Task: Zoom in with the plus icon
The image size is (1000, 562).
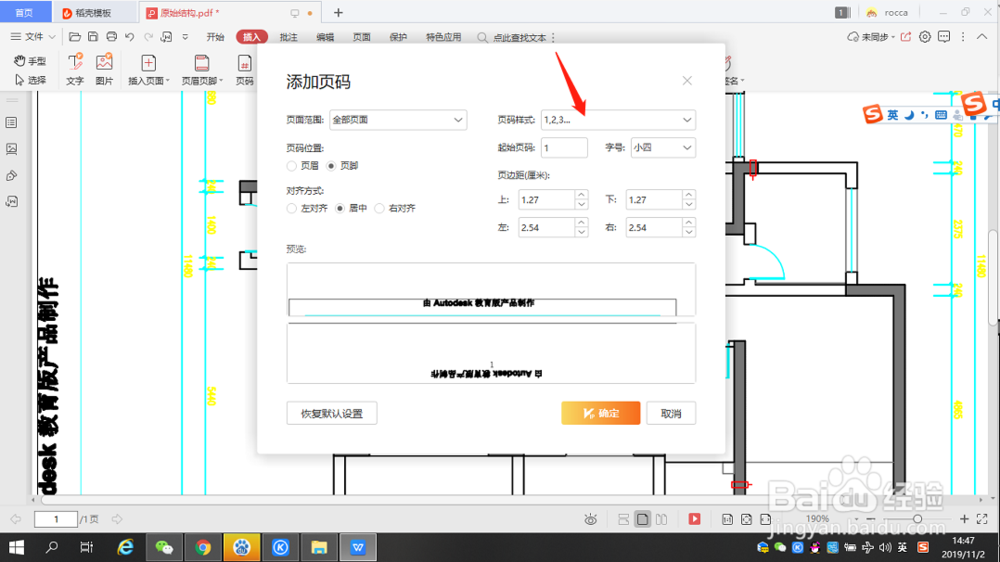Action: (x=964, y=519)
